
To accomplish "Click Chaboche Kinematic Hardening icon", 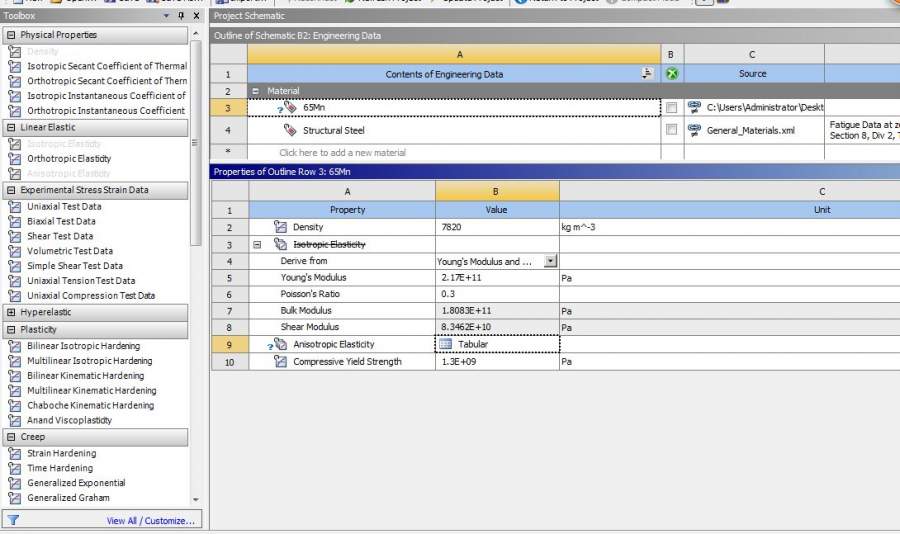I will tap(14, 406).
